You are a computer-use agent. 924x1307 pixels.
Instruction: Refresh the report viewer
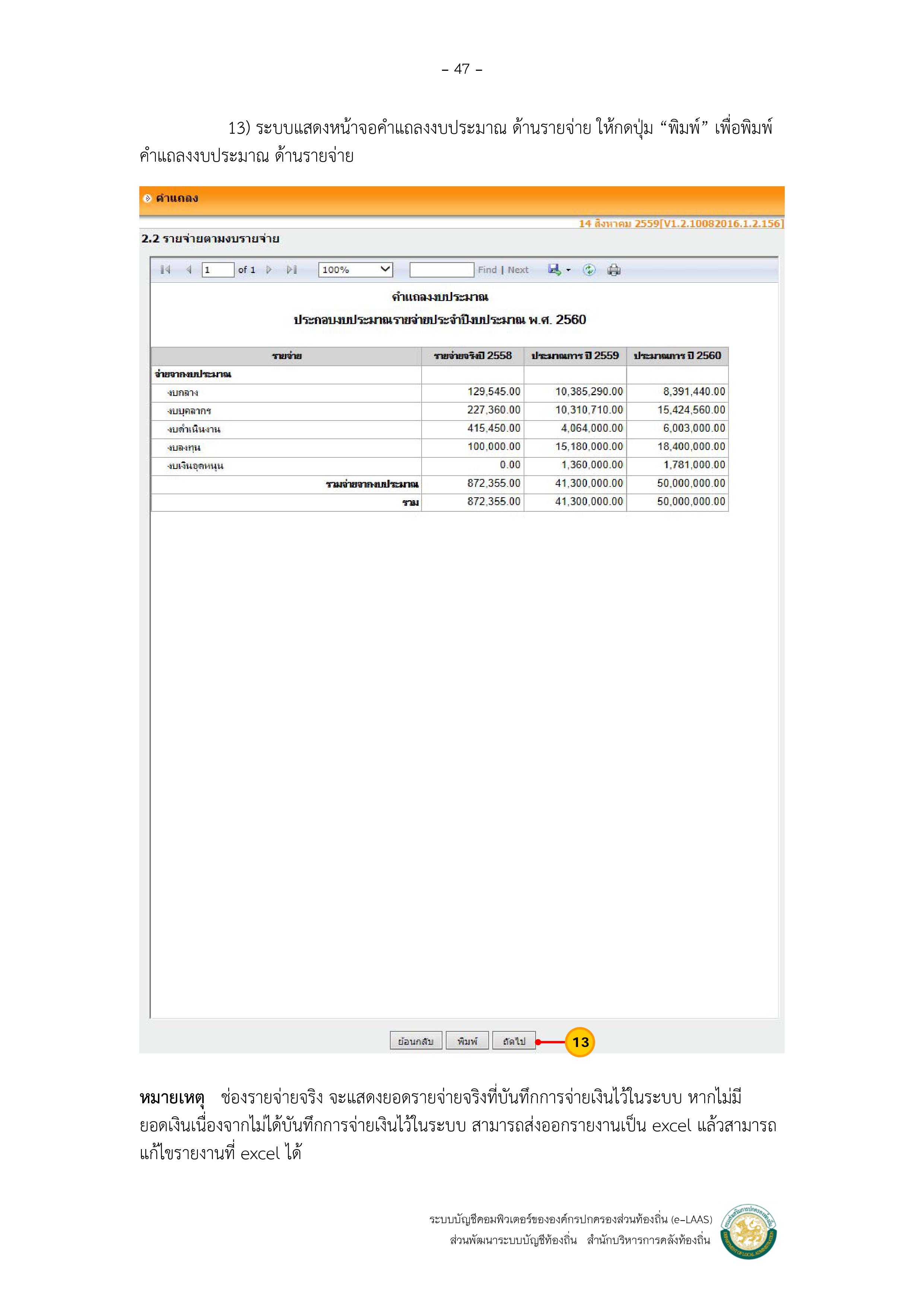pyautogui.click(x=589, y=270)
